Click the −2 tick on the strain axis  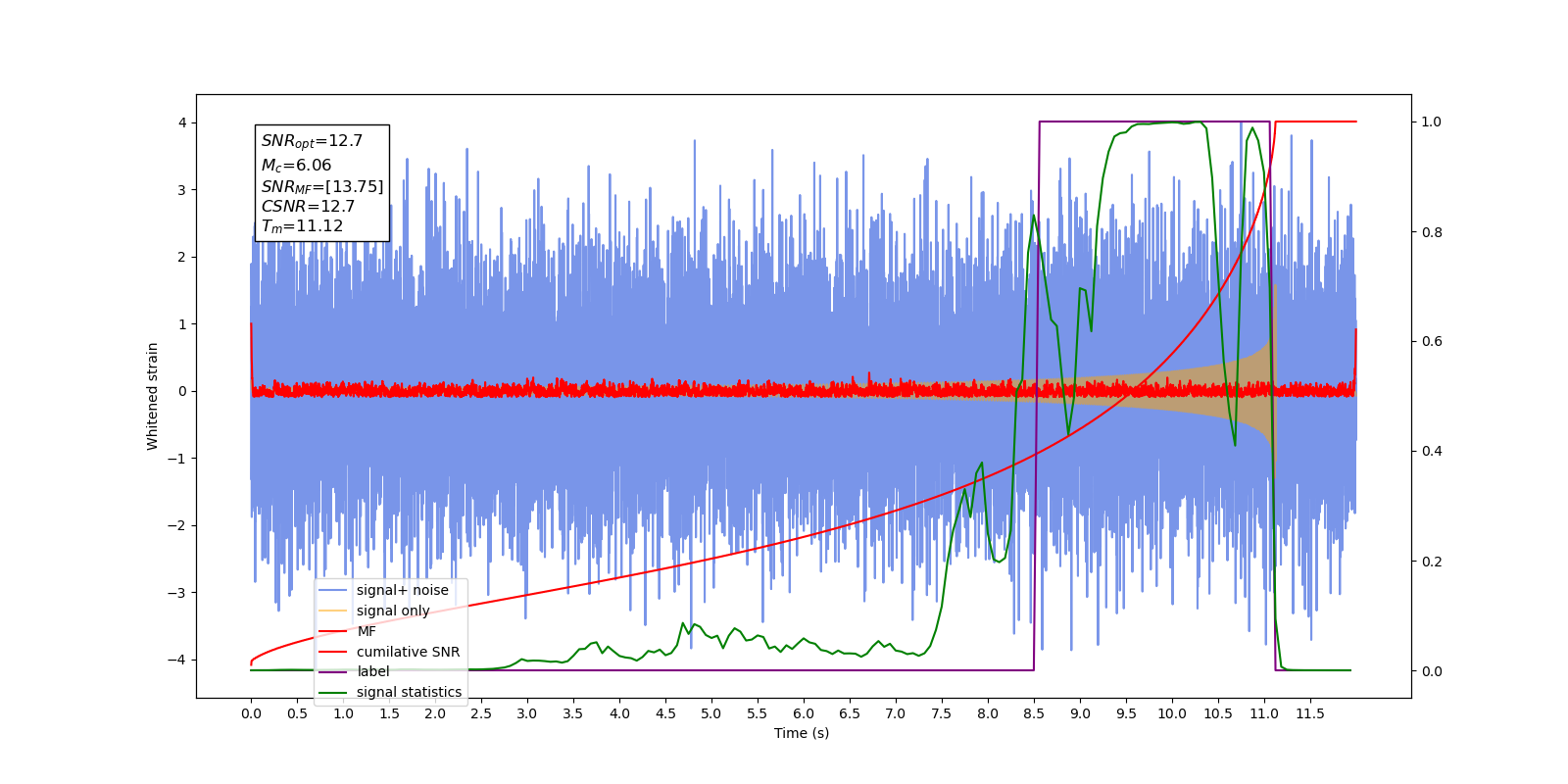(177, 525)
